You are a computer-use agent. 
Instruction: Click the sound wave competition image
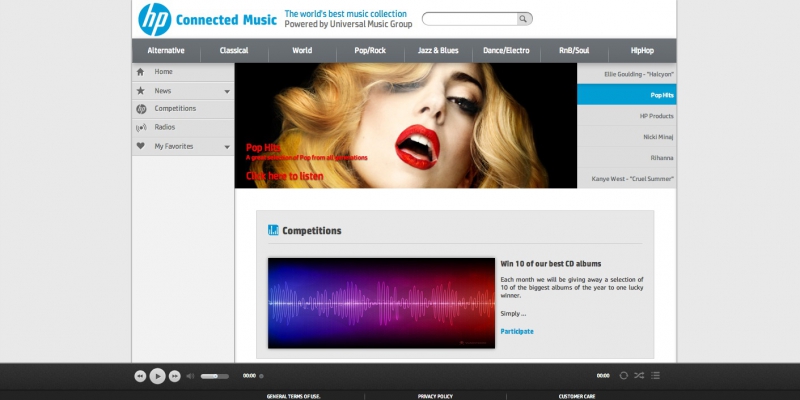(x=381, y=303)
